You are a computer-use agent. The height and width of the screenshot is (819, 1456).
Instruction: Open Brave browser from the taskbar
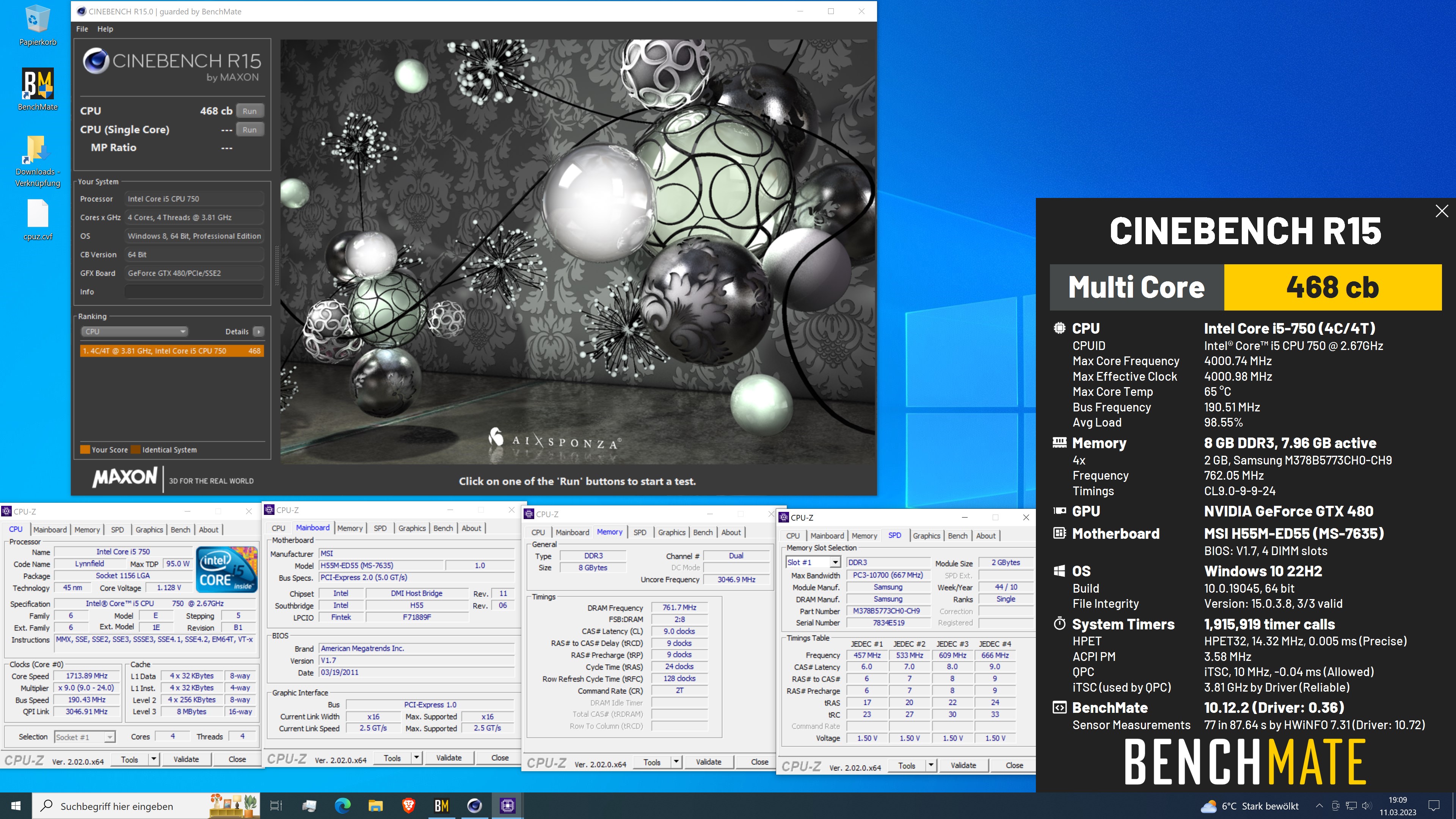(x=409, y=805)
